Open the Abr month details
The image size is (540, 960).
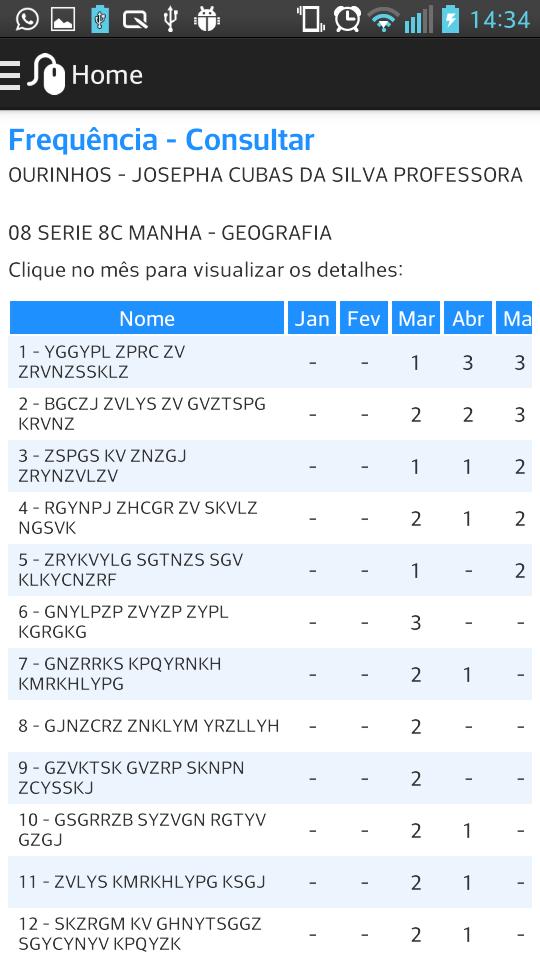(468, 318)
